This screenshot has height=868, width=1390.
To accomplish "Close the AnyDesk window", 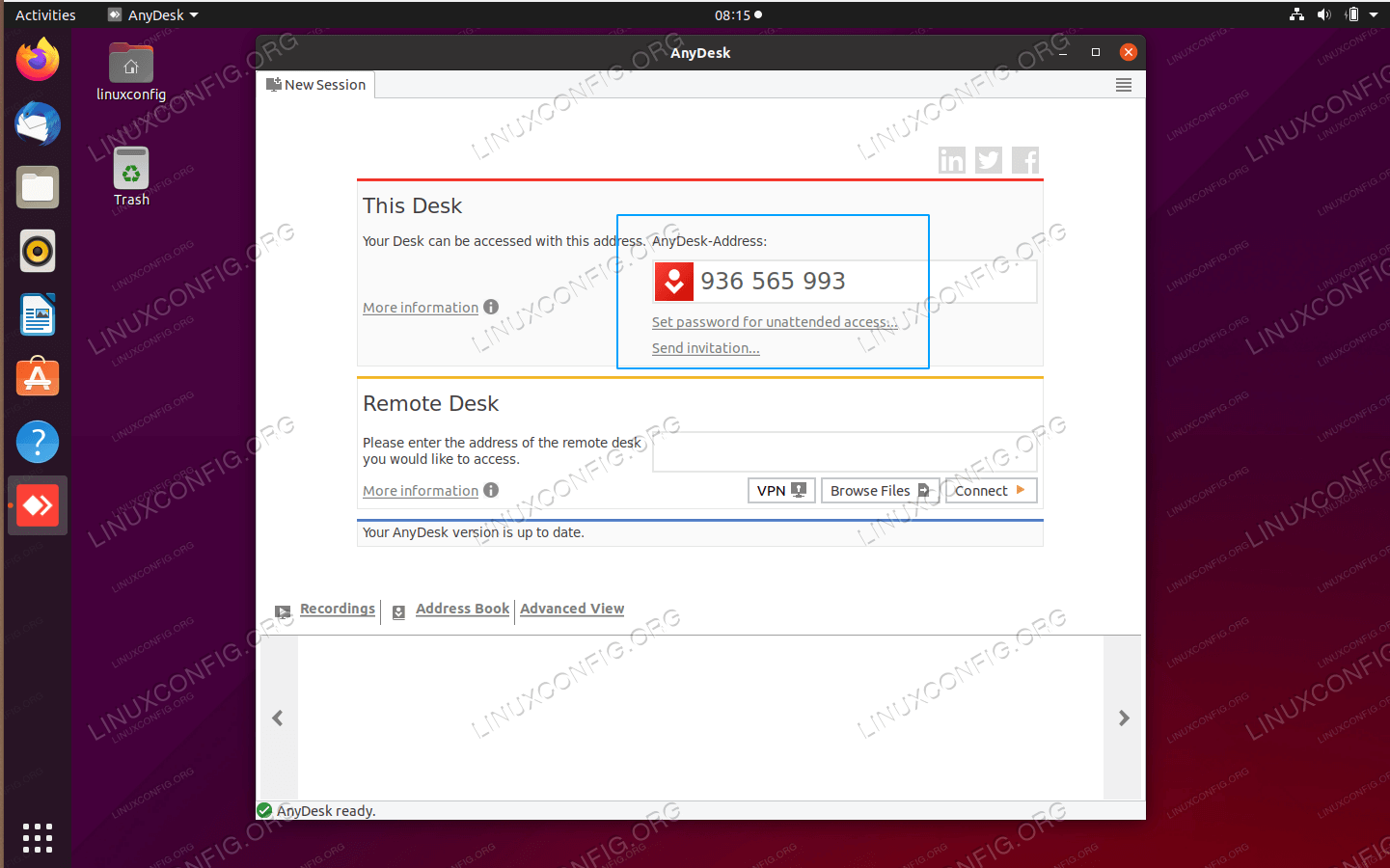I will point(1129,52).
